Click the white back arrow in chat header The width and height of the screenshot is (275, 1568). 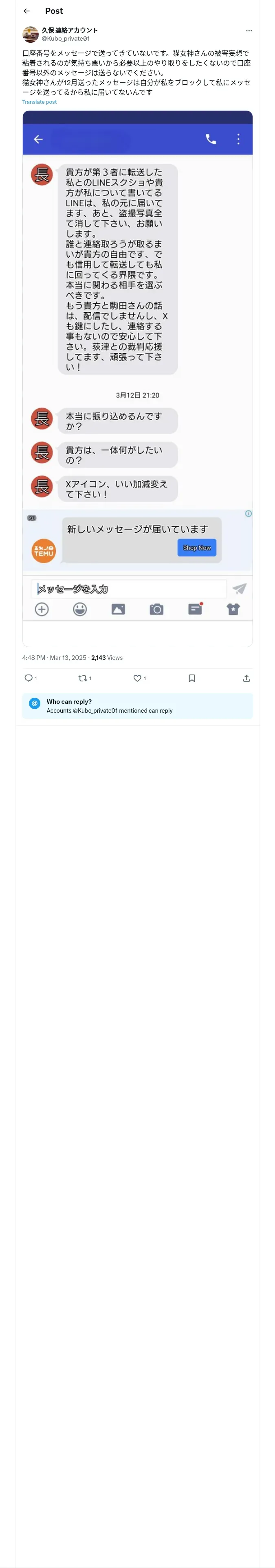click(x=38, y=139)
